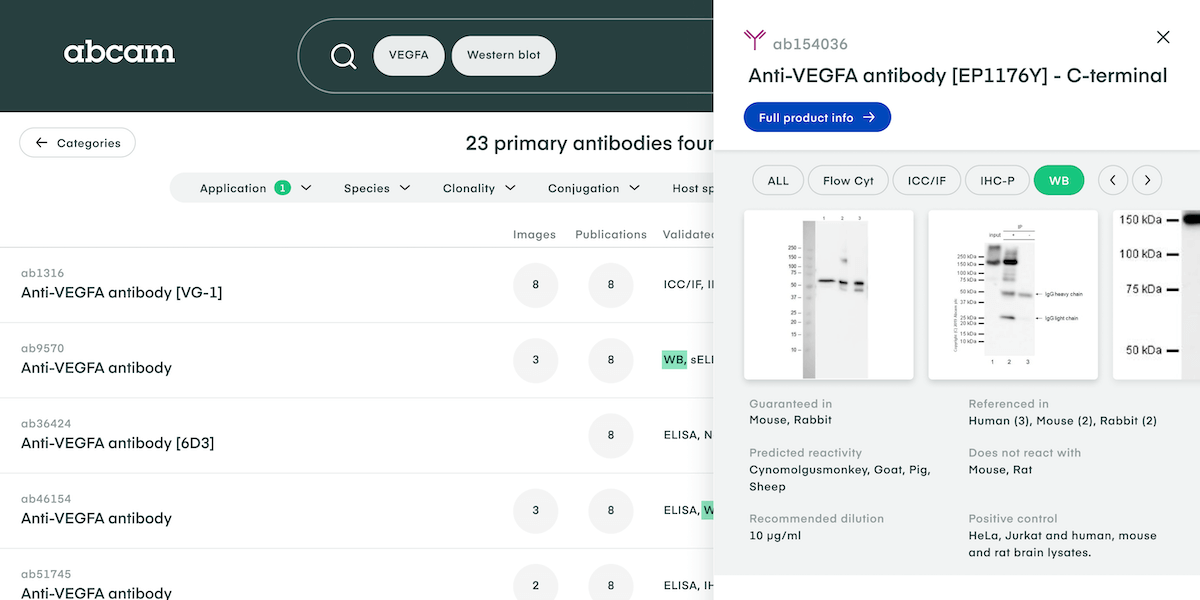Toggle the Western blot search chip

(x=503, y=56)
